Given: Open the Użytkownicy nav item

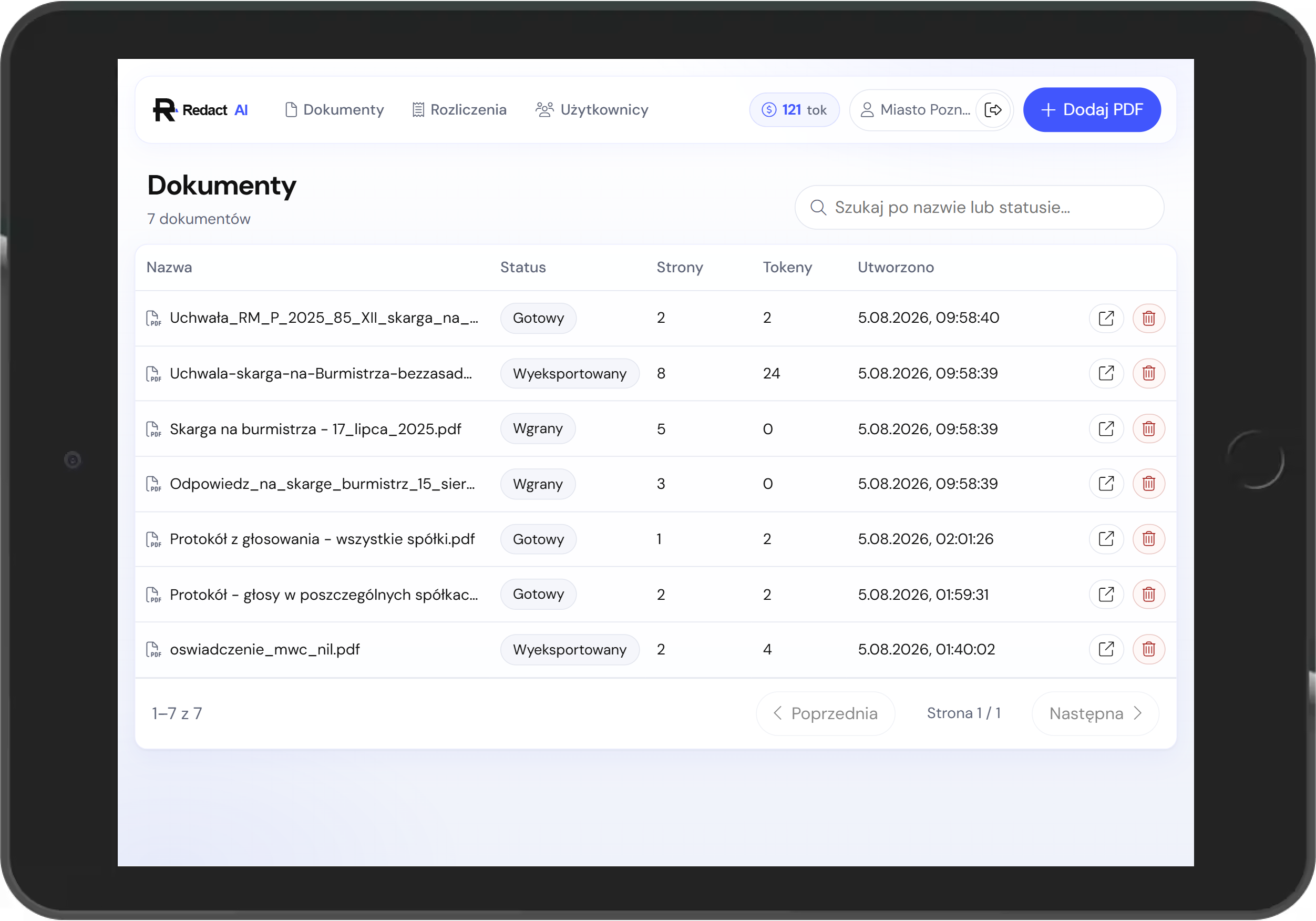Looking at the screenshot, I should click(x=591, y=109).
